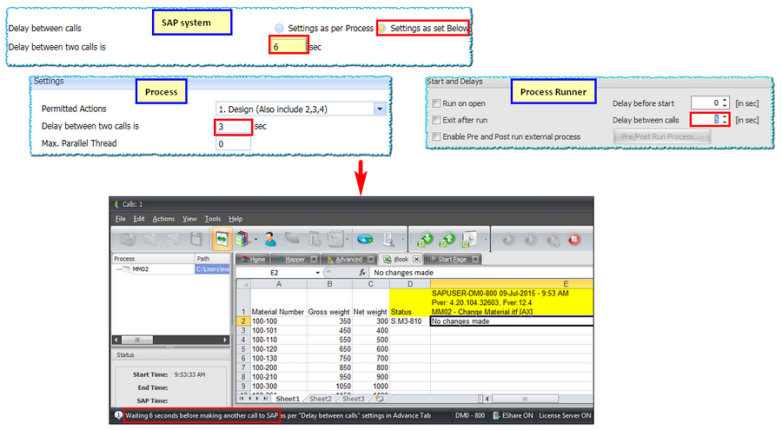Screen dimensions: 782x430
Task: Click the blue disk drive toolbar icon
Action: coord(365,239)
